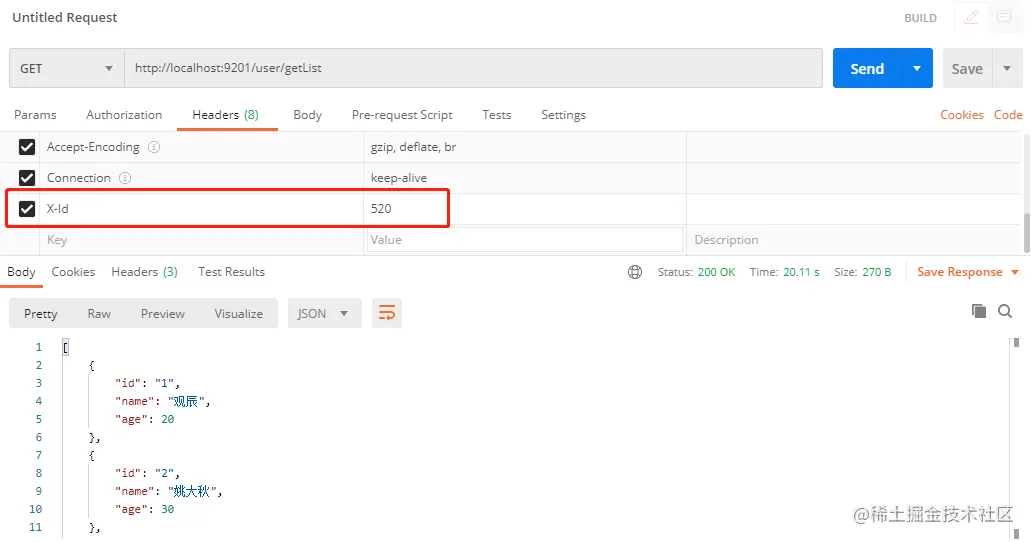Uncheck the Accept-Encoding header checkbox
The height and width of the screenshot is (542, 1031).
tap(27, 147)
